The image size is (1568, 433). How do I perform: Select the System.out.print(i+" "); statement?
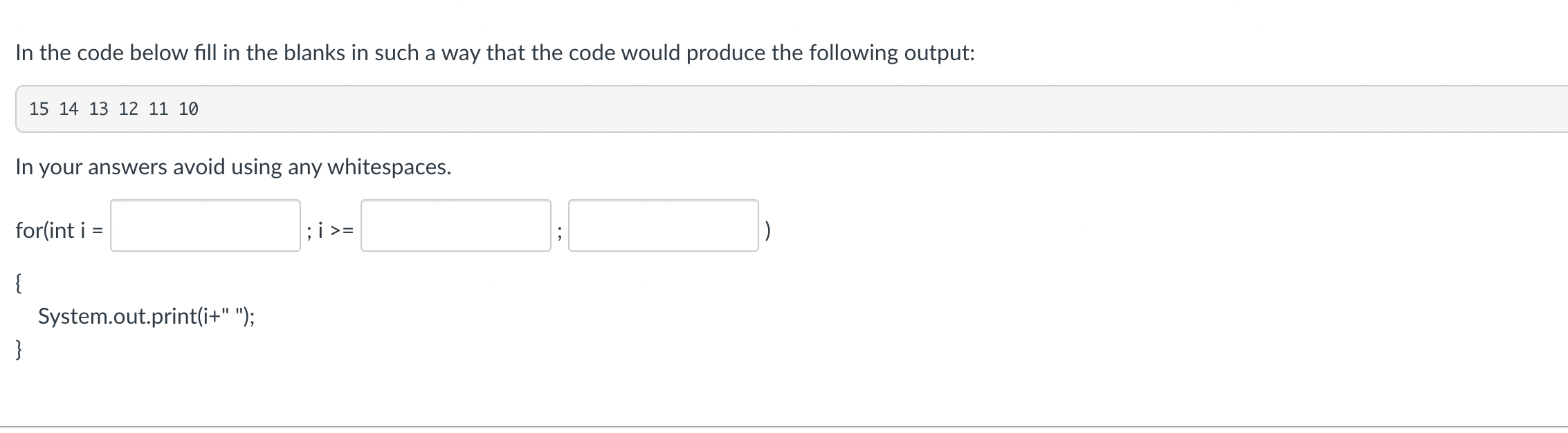coord(146,317)
